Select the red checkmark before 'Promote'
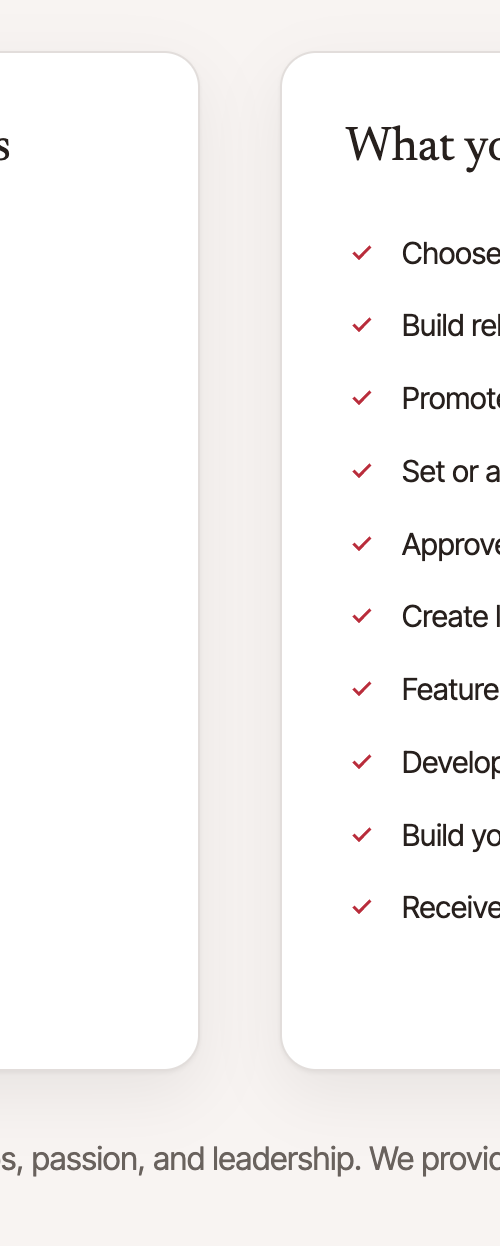The height and width of the screenshot is (1246, 500). tap(362, 398)
